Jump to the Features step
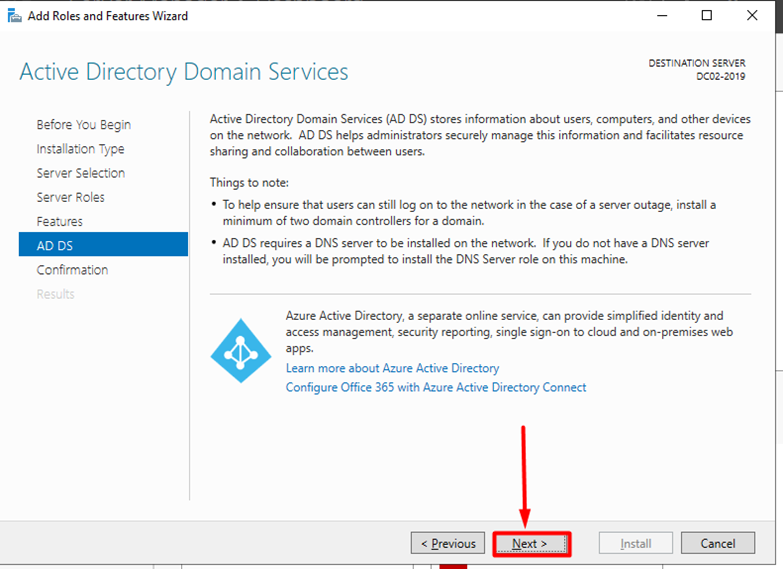The height and width of the screenshot is (569, 783). [60, 221]
